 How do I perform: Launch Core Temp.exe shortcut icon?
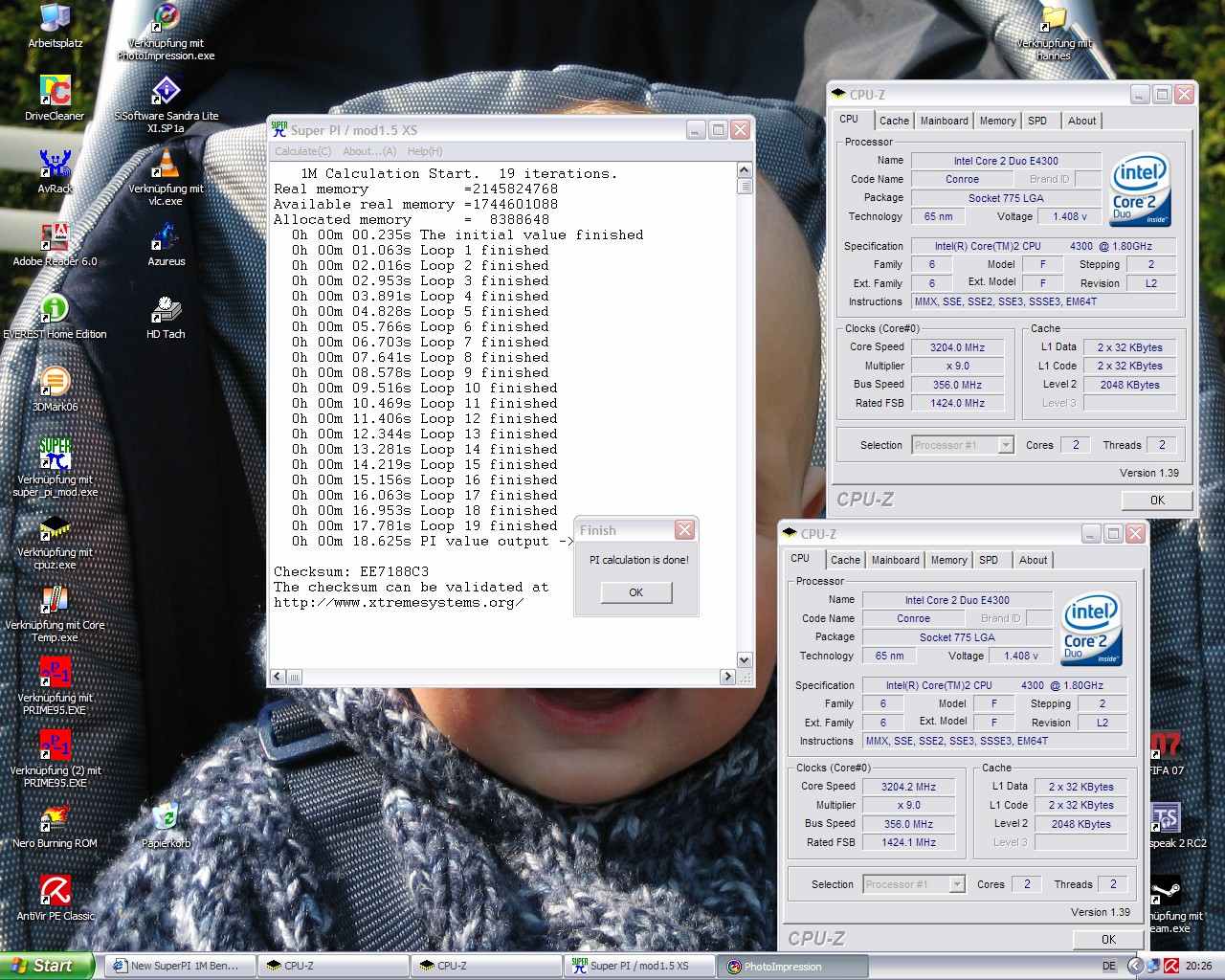(55, 613)
